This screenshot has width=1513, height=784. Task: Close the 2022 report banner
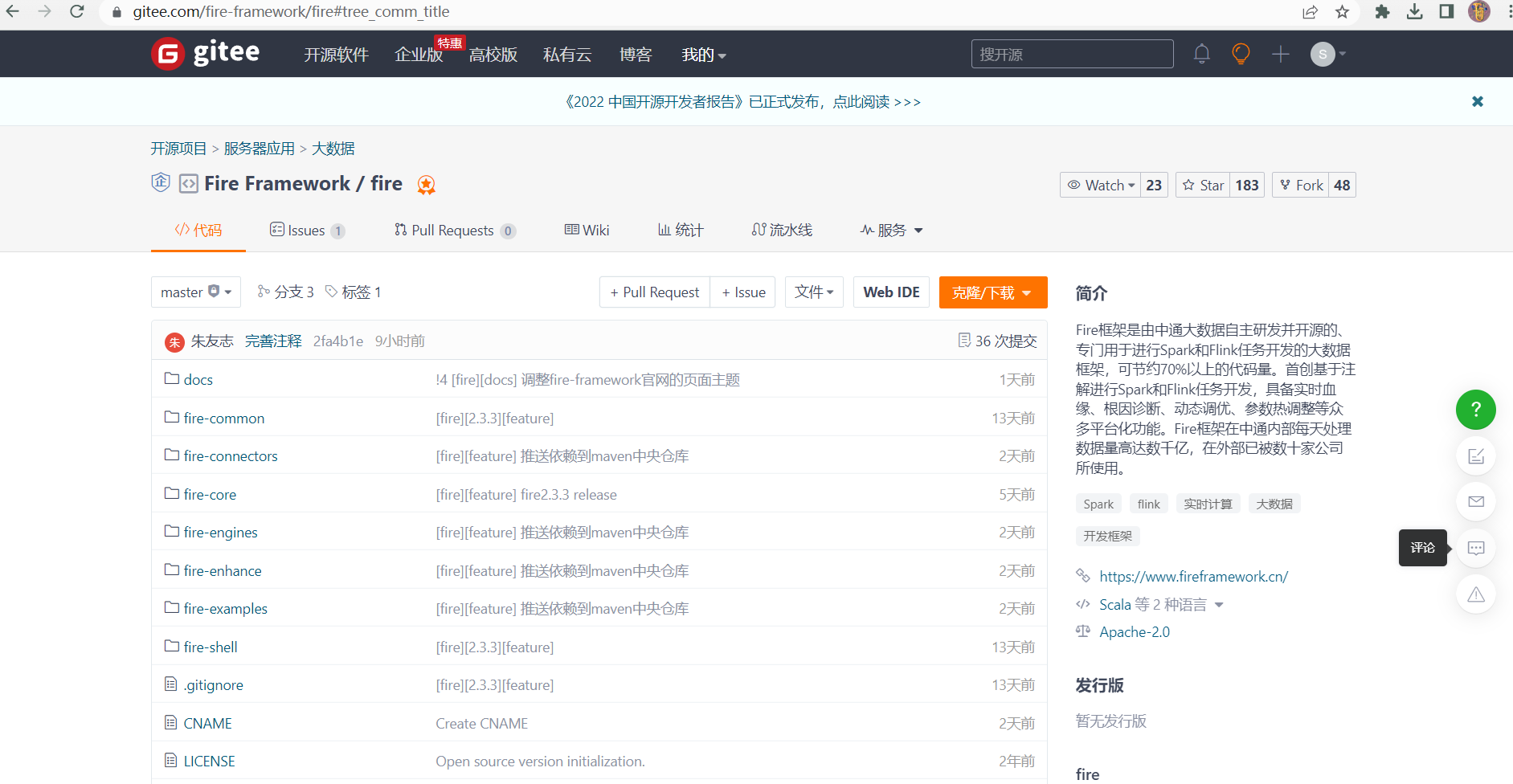(x=1477, y=101)
